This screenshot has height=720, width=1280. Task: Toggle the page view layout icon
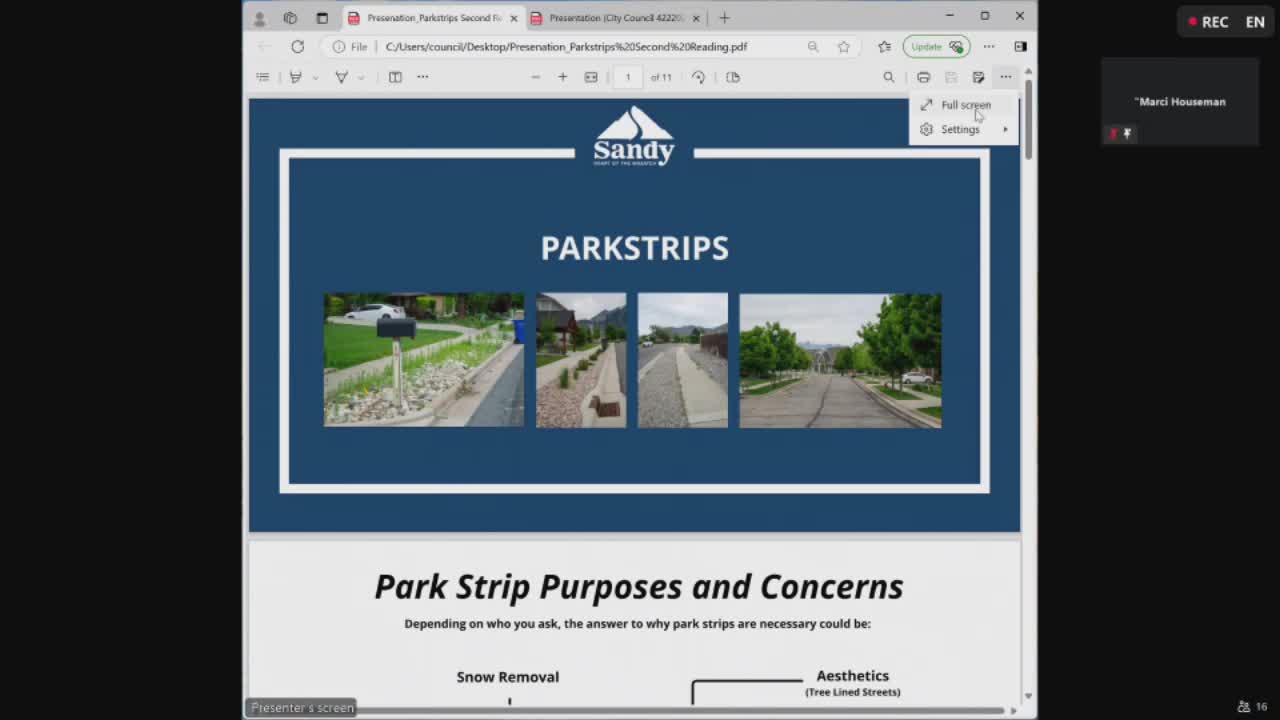pos(733,77)
